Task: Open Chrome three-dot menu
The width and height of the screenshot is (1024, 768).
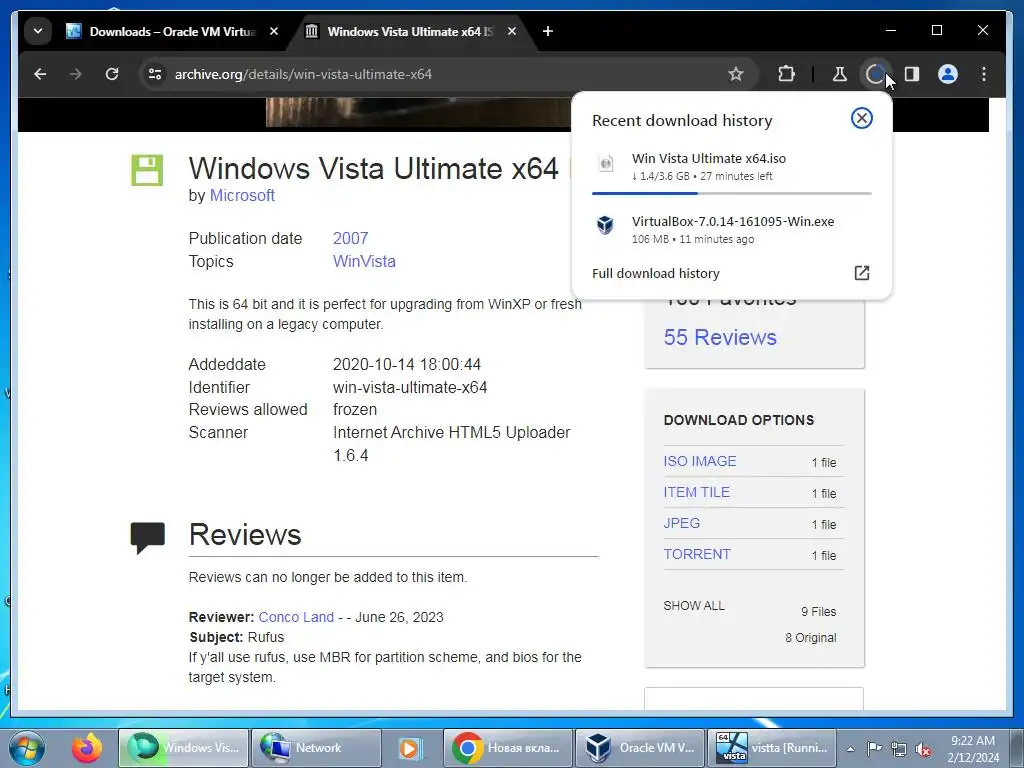Action: 984,74
